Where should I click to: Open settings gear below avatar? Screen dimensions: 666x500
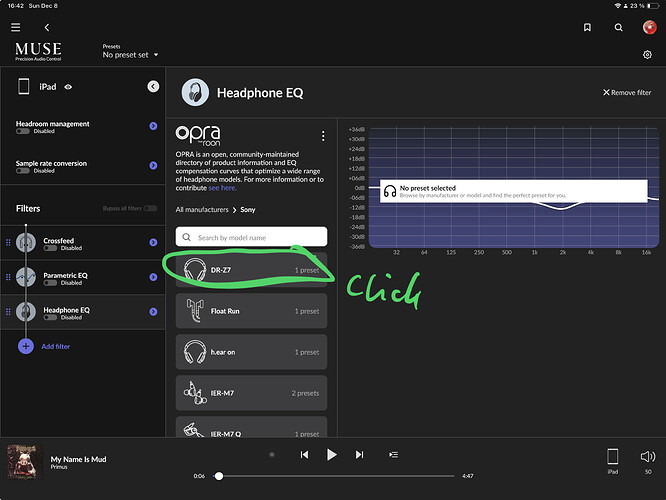[x=647, y=54]
